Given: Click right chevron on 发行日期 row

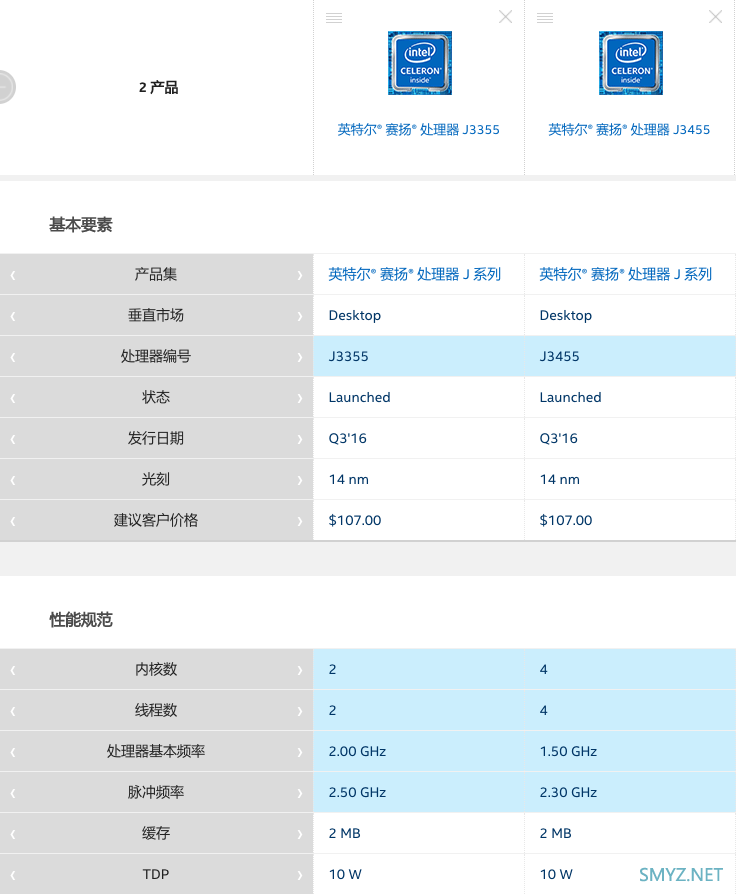Looking at the screenshot, I should pyautogui.click(x=300, y=440).
